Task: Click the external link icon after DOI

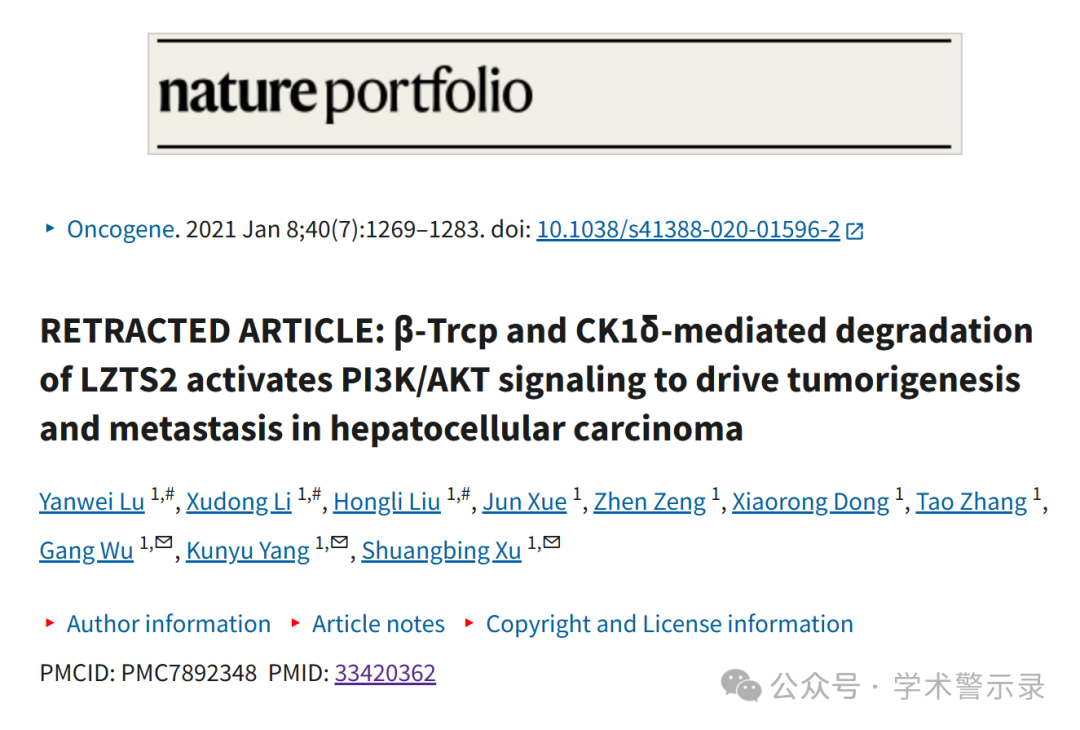Action: 854,231
